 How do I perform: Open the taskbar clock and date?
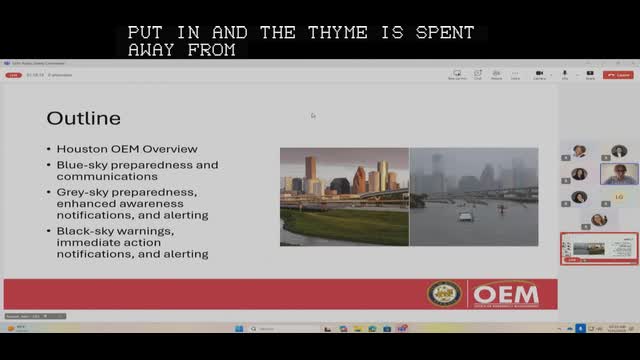(x=617, y=329)
